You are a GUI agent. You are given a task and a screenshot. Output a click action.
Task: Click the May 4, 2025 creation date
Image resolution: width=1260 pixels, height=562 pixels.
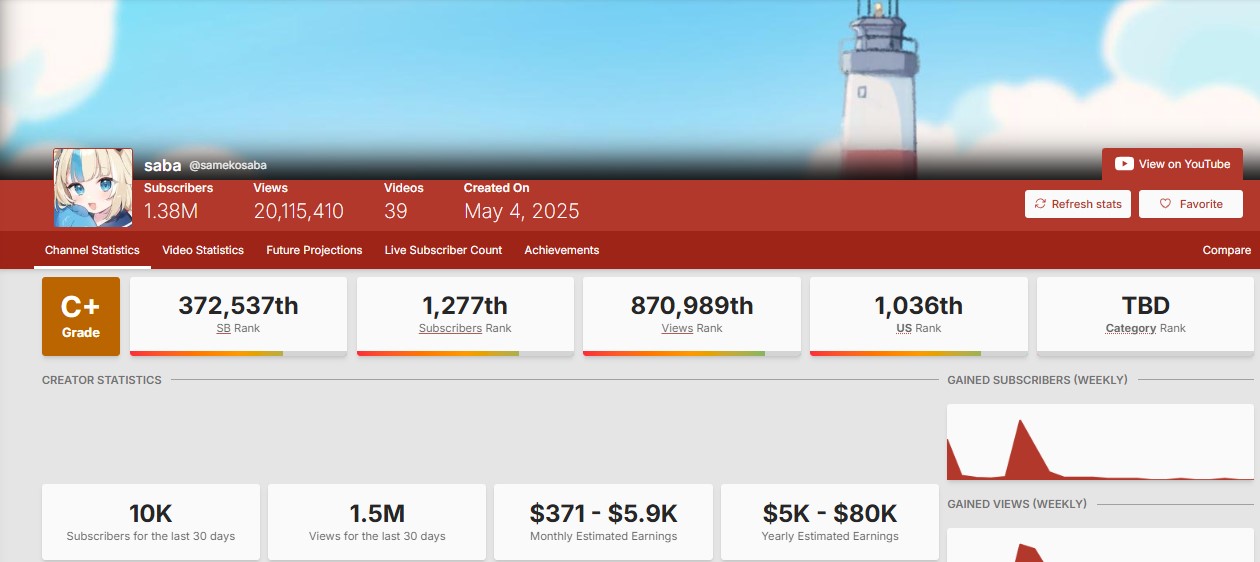click(x=521, y=211)
